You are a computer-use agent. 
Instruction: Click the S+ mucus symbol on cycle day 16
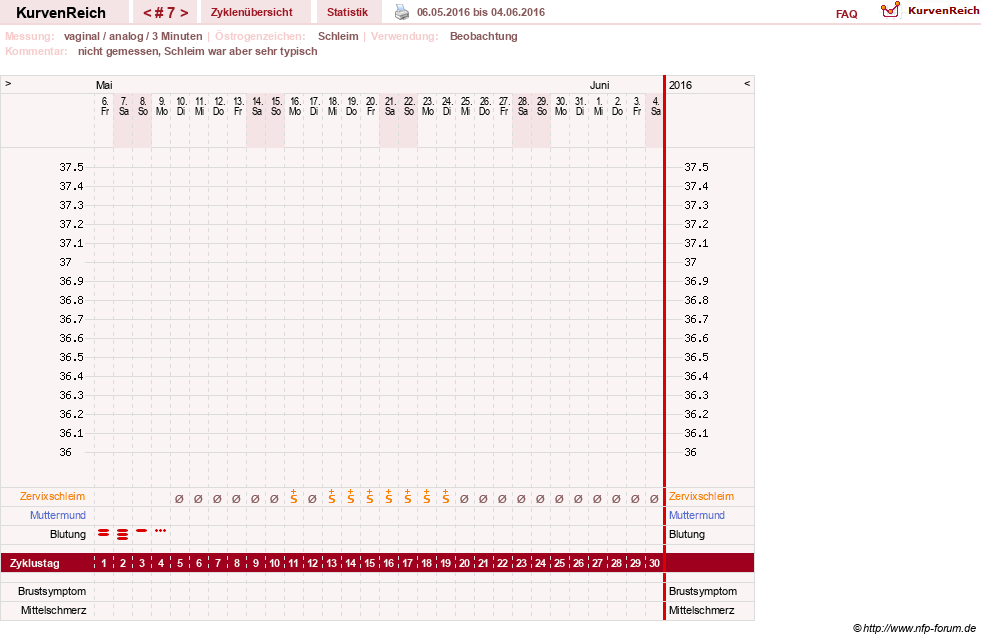[389, 497]
